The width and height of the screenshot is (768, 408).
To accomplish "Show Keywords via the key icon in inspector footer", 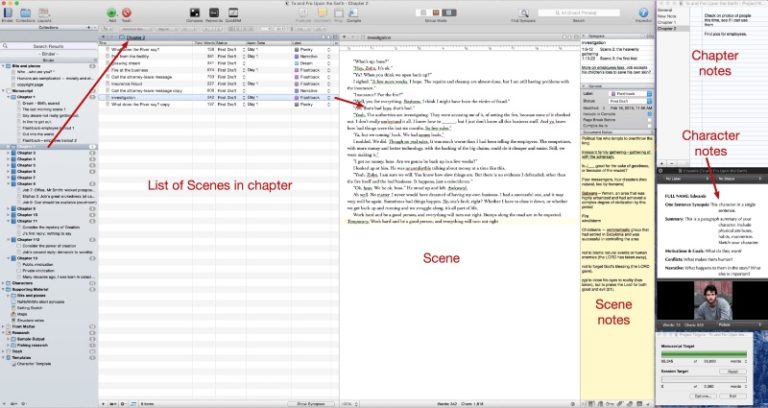I will (x=611, y=404).
